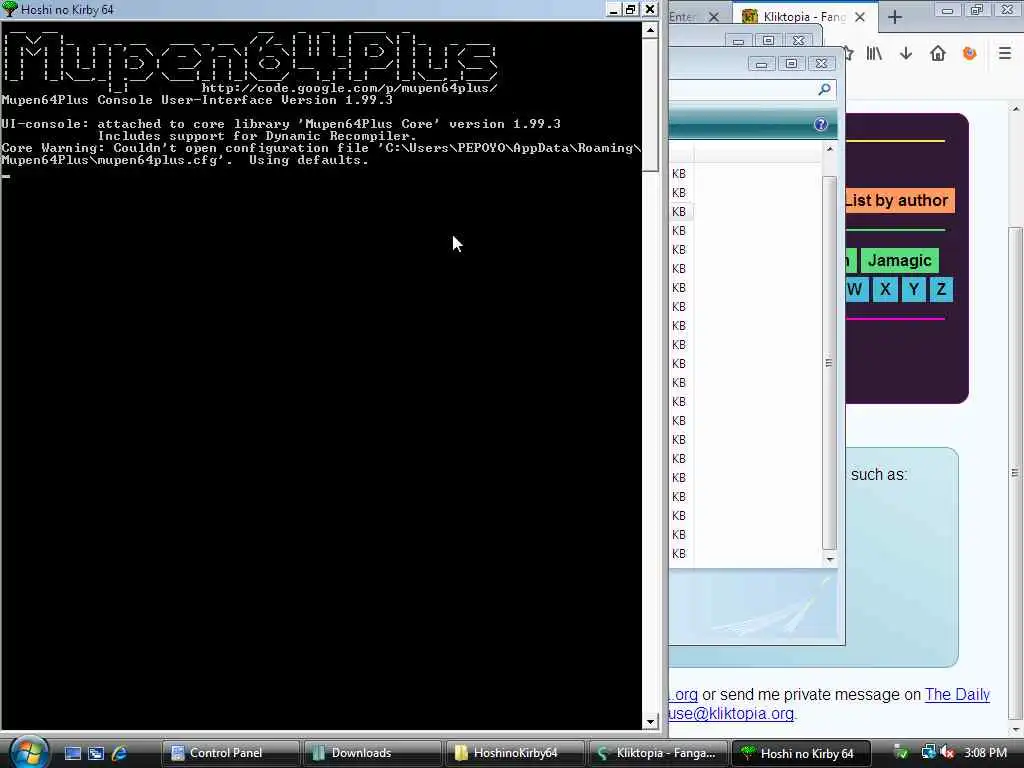Image resolution: width=1024 pixels, height=768 pixels.
Task: Go to Firefox home page icon
Action: (938, 54)
